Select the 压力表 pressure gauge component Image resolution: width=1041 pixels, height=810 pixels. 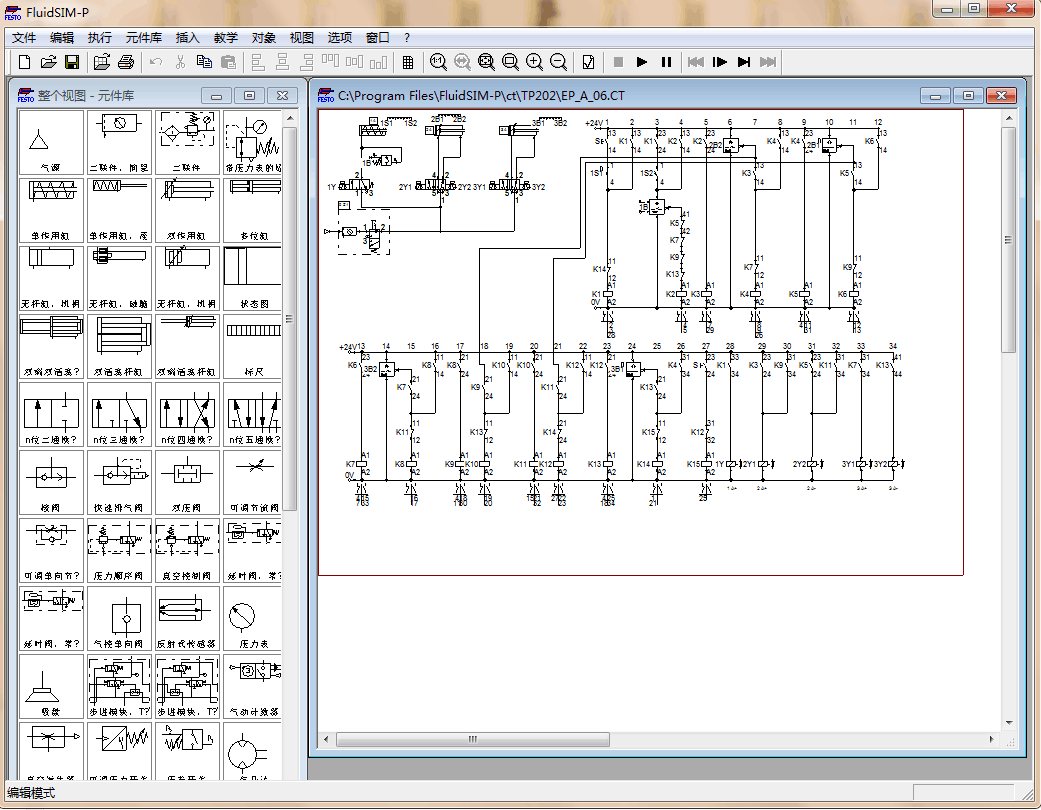click(x=253, y=618)
